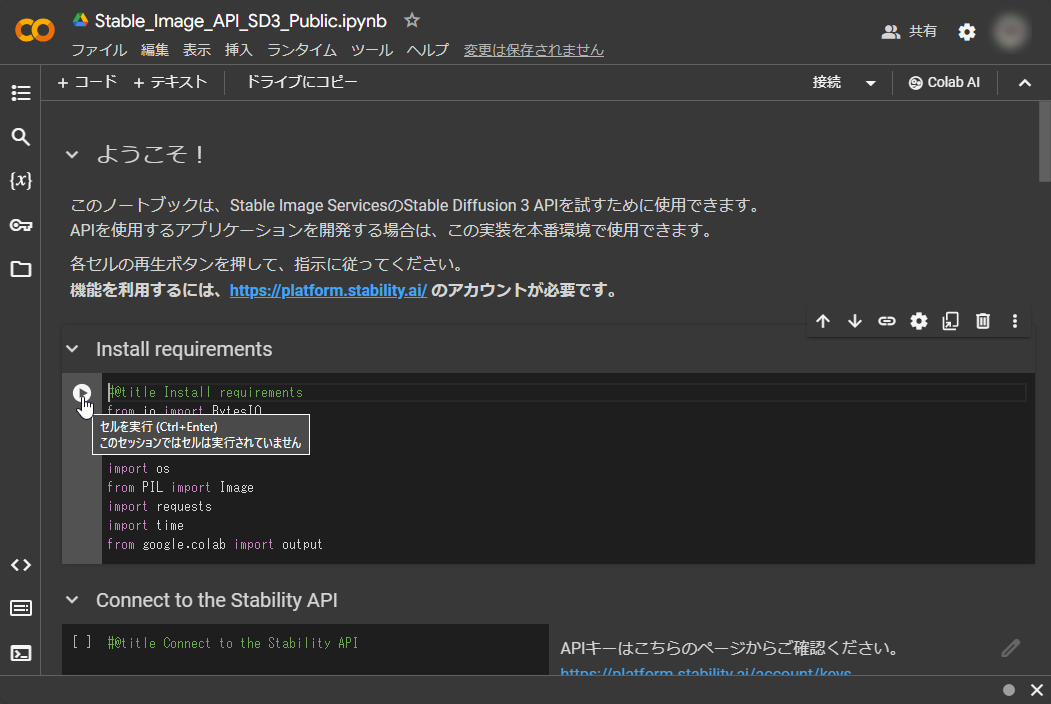
Task: Click the 'import os' code line
Action: pos(139,469)
